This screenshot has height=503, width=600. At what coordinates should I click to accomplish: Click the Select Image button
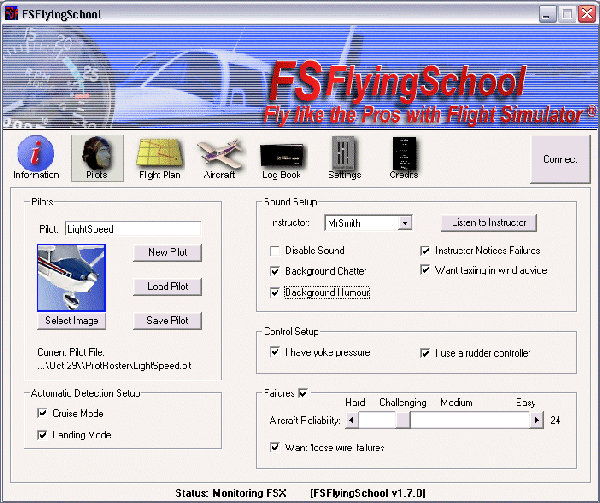click(72, 321)
